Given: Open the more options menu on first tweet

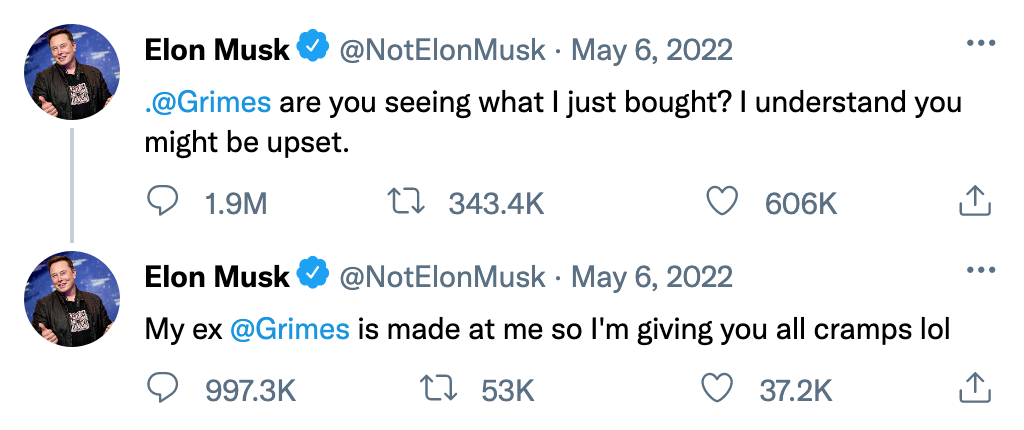Looking at the screenshot, I should tap(980, 43).
